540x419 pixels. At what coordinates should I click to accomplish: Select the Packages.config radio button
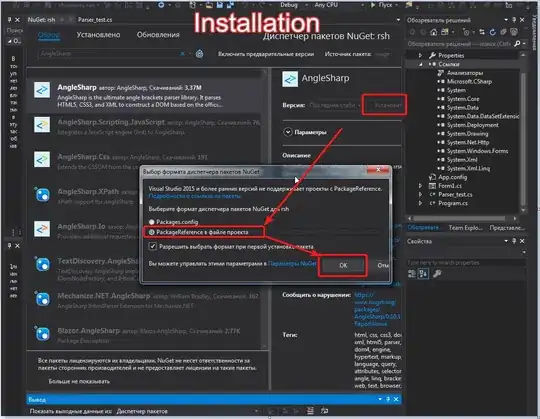152,222
